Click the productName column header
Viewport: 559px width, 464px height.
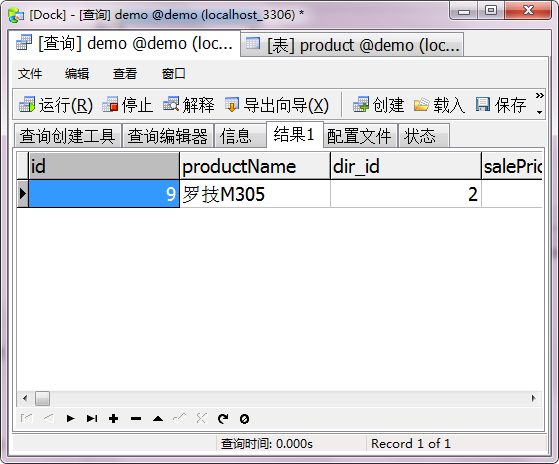click(x=255, y=166)
